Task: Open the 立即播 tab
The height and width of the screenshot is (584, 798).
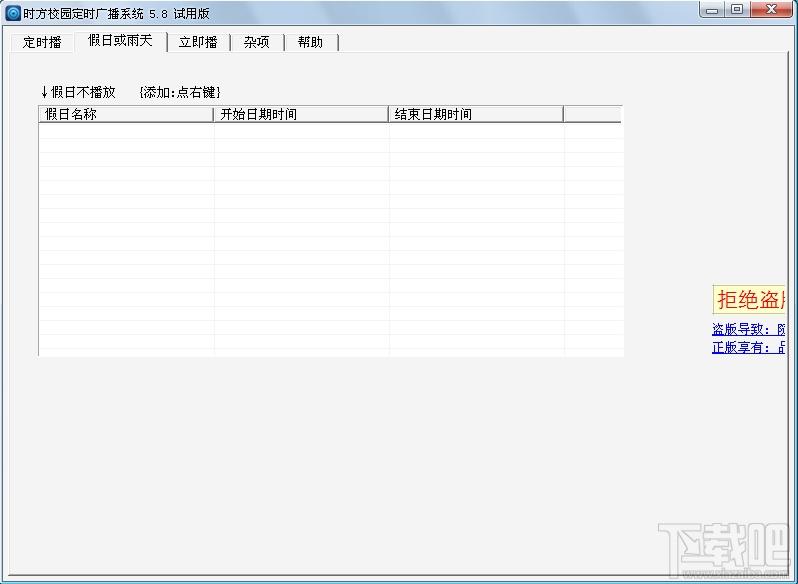Action: pyautogui.click(x=198, y=42)
